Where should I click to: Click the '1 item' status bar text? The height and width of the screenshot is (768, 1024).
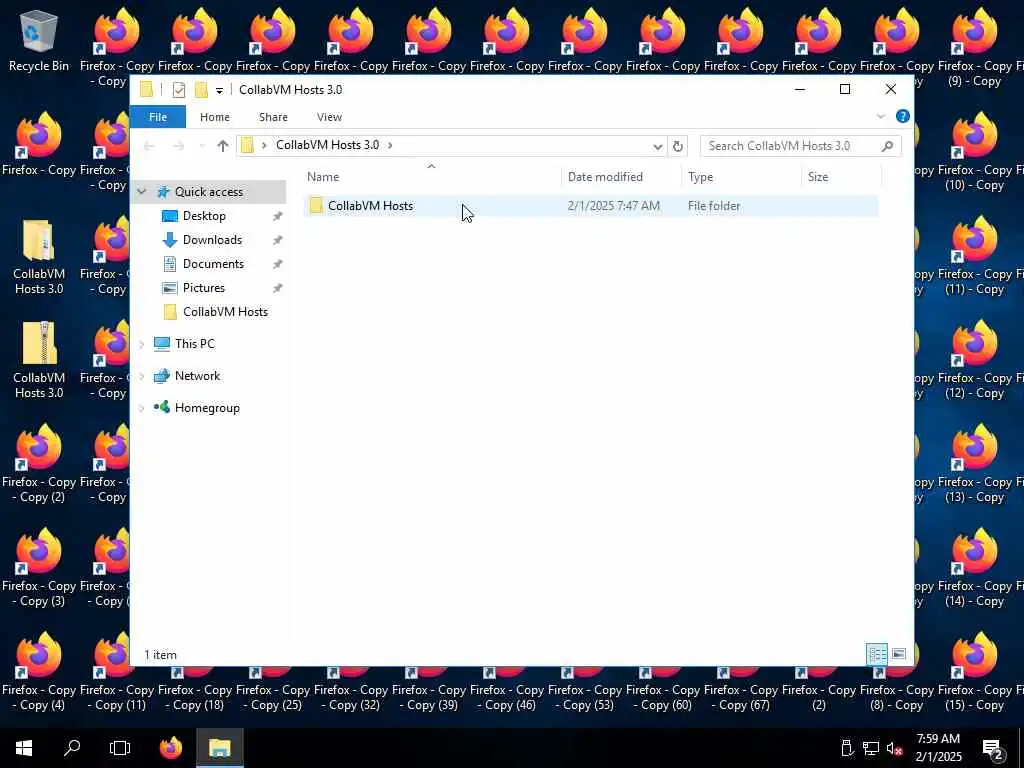[160, 654]
